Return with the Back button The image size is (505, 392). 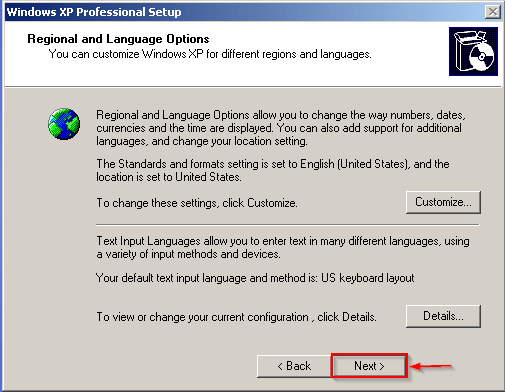pyautogui.click(x=294, y=366)
